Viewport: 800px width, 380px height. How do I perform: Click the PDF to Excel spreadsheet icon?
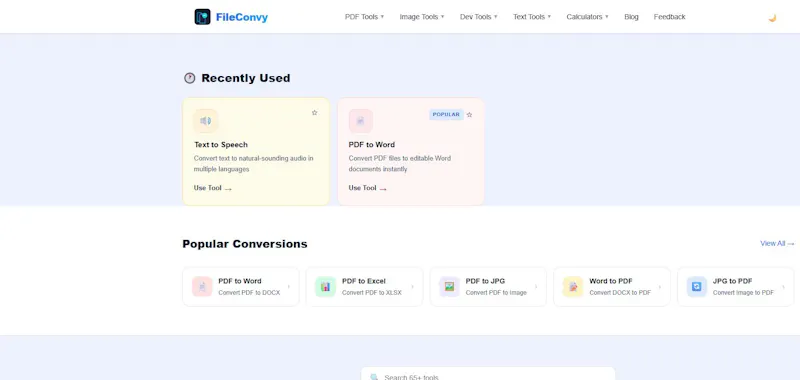tap(326, 287)
